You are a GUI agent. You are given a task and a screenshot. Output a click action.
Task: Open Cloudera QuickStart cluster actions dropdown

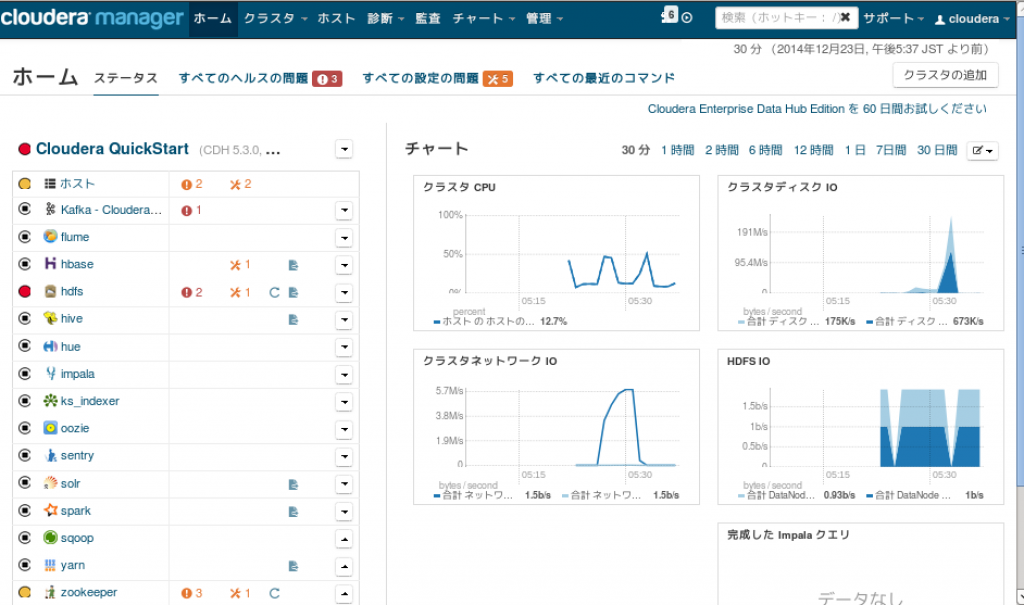tap(345, 149)
